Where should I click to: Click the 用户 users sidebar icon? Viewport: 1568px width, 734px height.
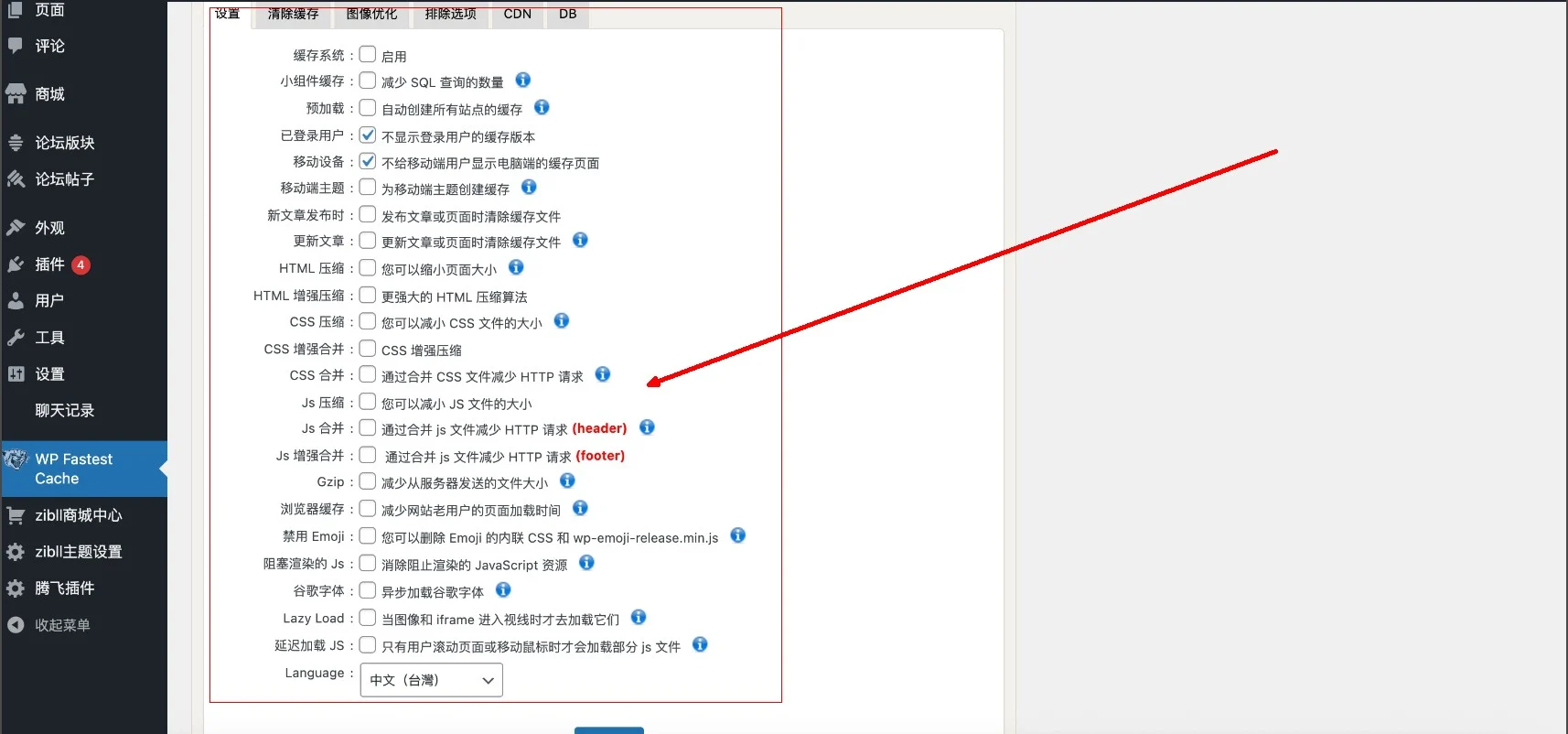click(x=16, y=300)
